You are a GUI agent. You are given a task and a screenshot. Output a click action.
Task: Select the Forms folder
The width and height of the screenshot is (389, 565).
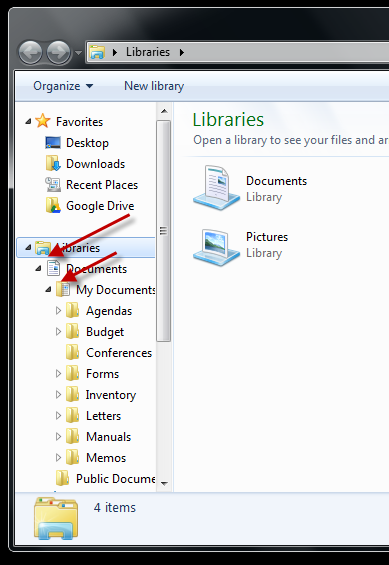(102, 374)
